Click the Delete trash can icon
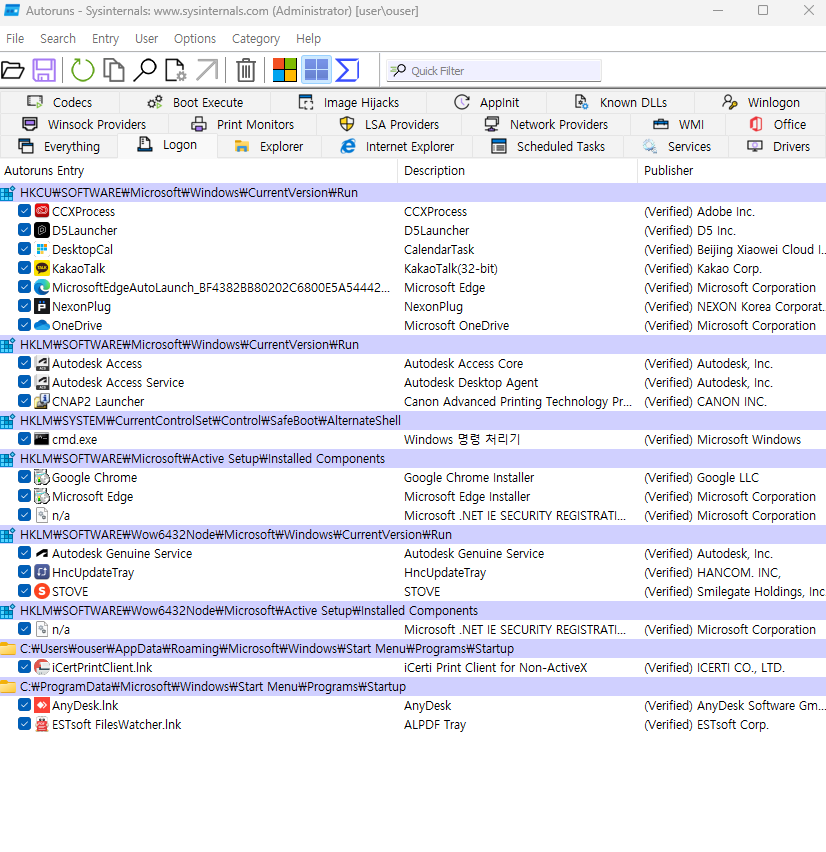826x852 pixels. (x=246, y=71)
